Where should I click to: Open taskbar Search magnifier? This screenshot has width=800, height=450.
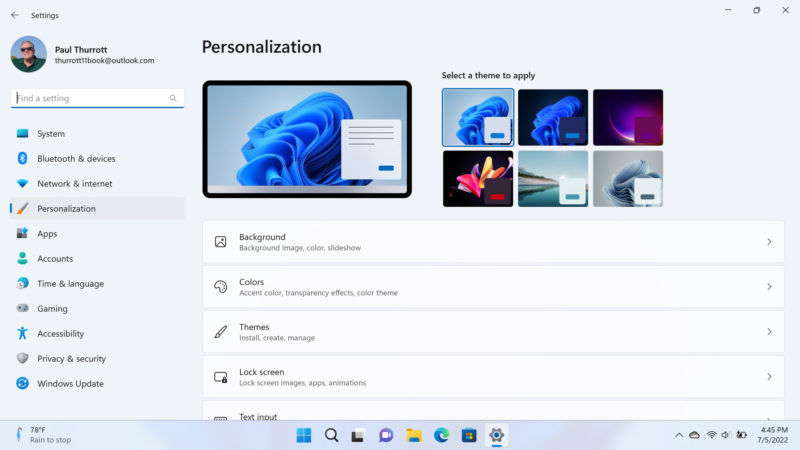[x=332, y=435]
